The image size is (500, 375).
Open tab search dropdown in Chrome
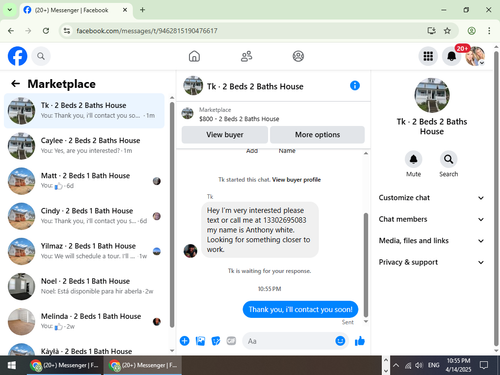coord(10,10)
